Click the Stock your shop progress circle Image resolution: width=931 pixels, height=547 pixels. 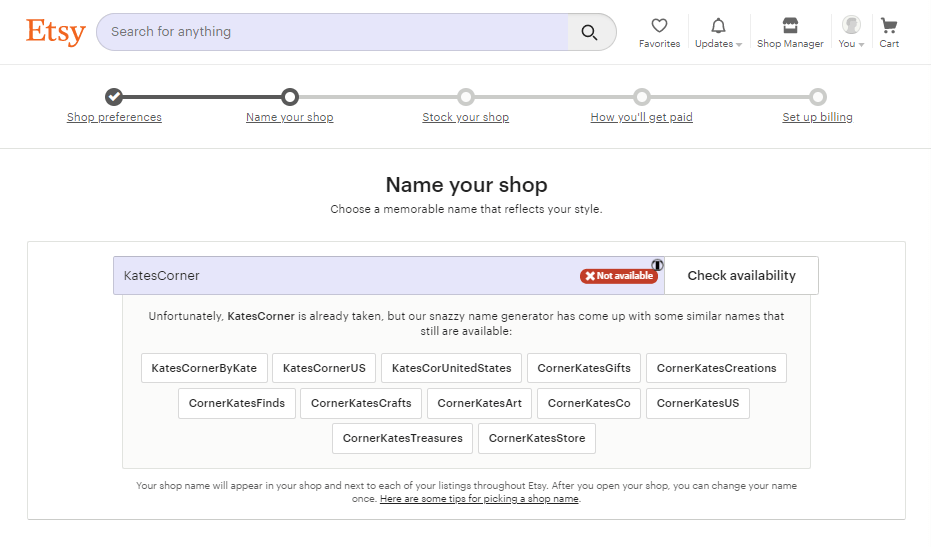[x=466, y=96]
